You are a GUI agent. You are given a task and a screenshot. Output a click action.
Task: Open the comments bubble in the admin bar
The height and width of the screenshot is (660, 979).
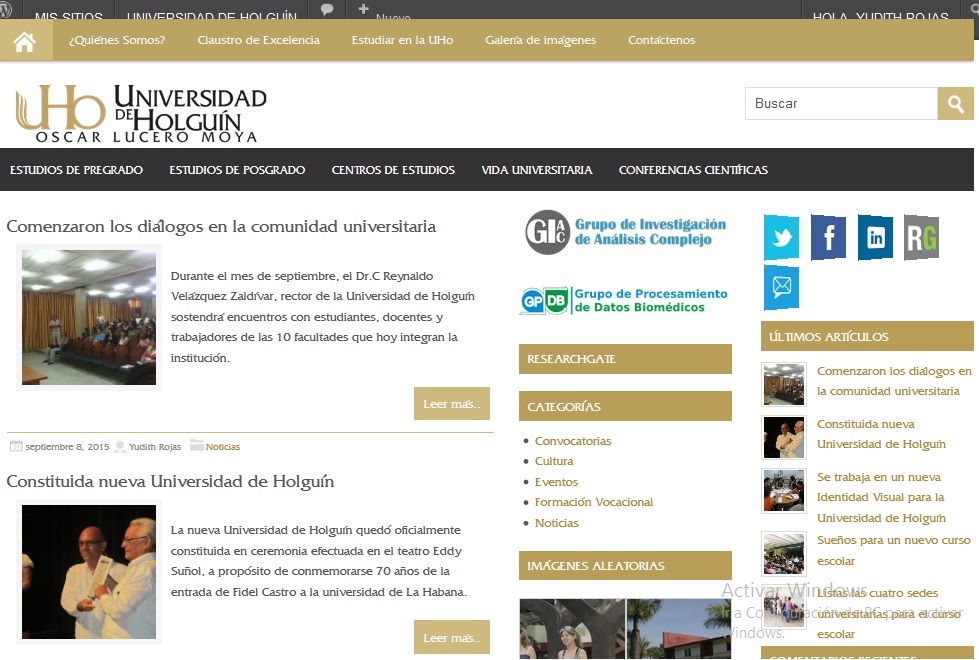(x=327, y=10)
